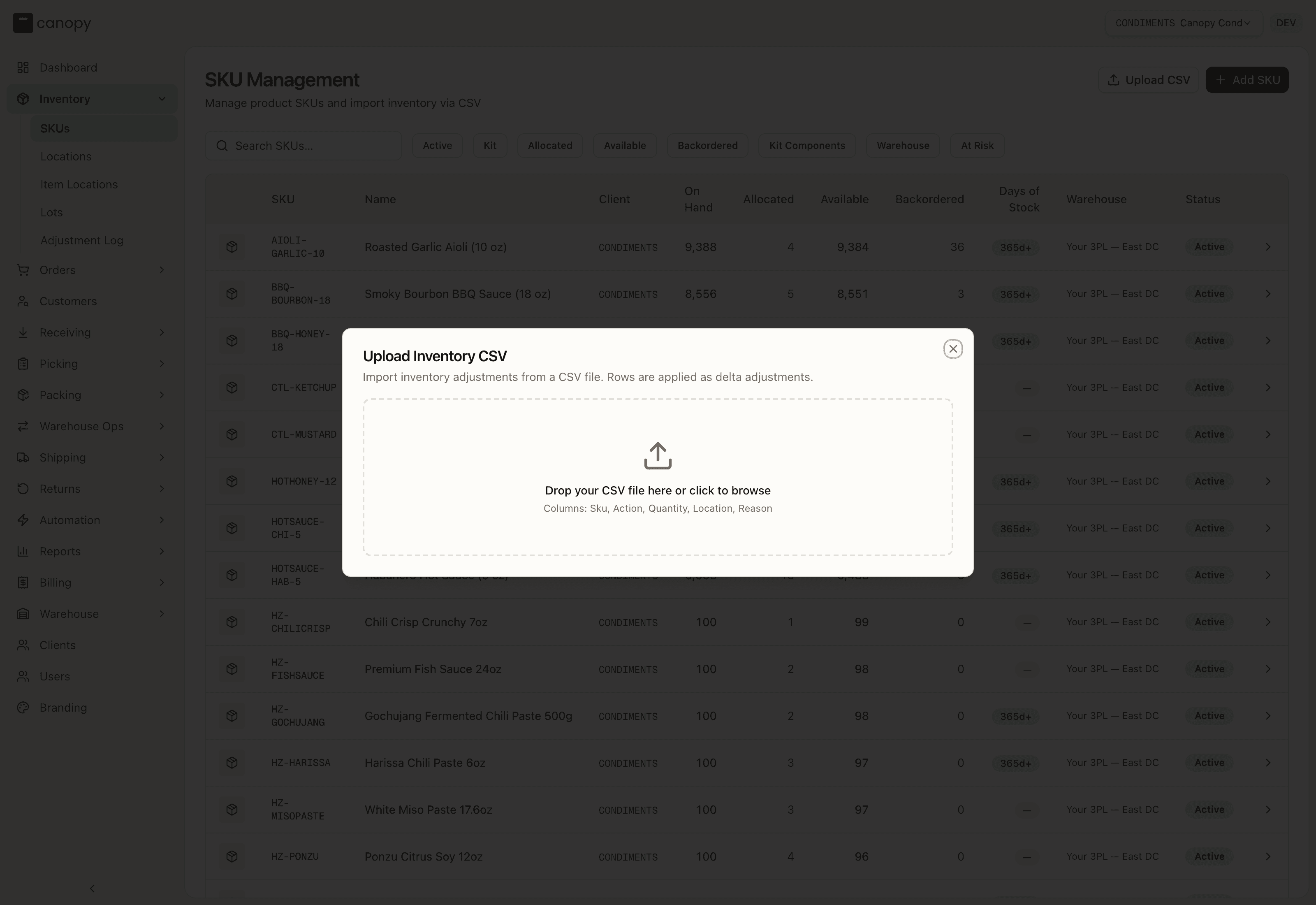Viewport: 1316px width, 905px height.
Task: Click the Billing receipt icon
Action: tap(23, 582)
